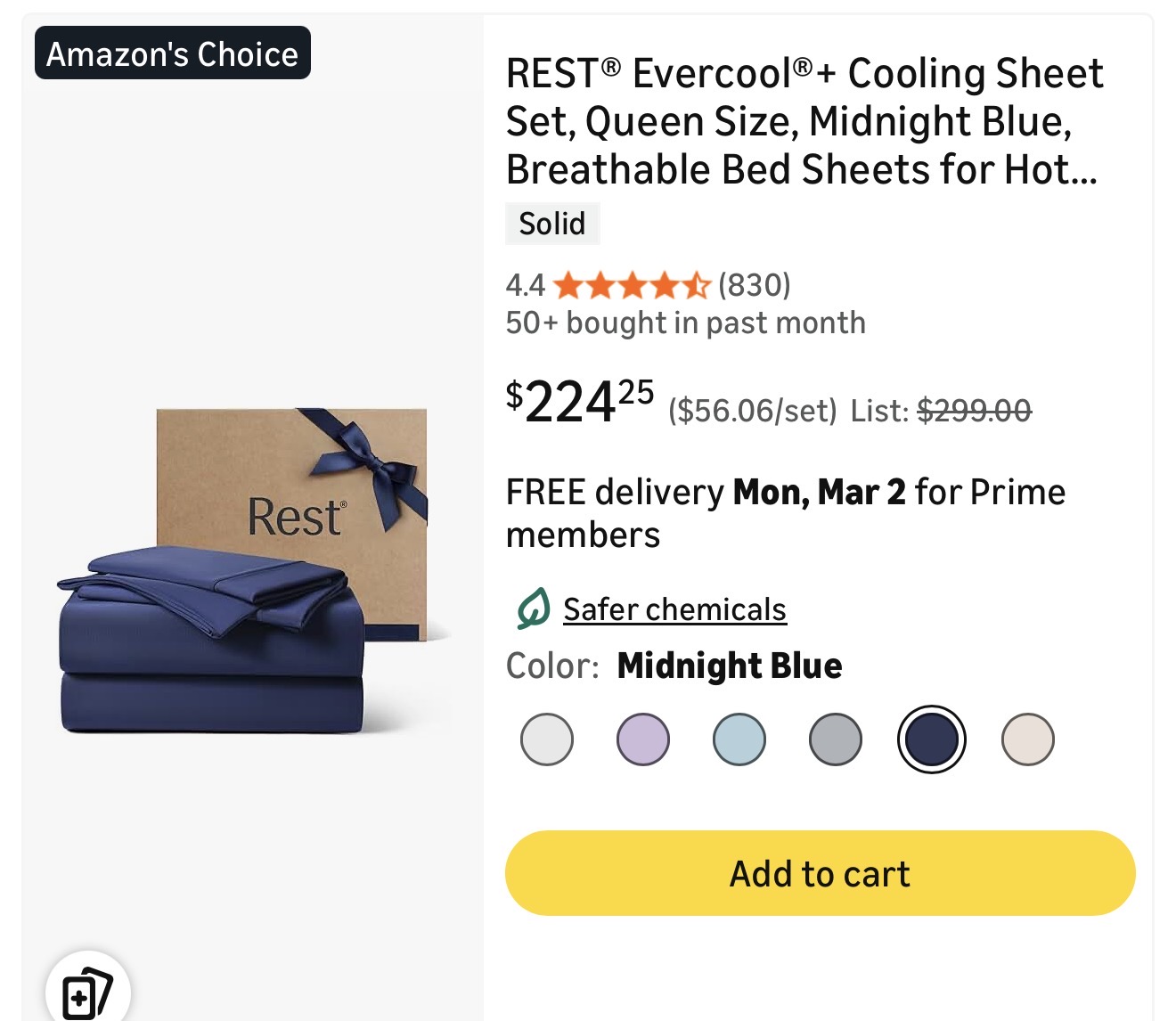Select the gray color swatch
Screen dimensions: 1176x1021
(x=836, y=739)
